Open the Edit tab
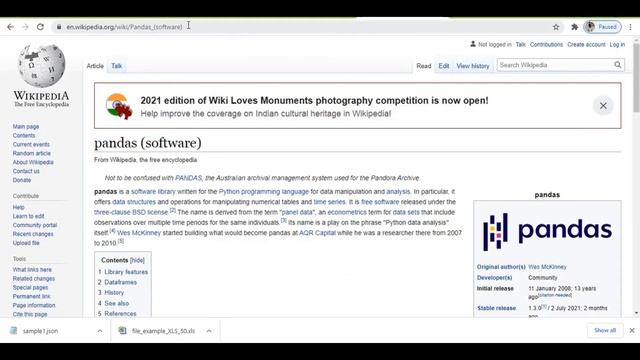Image resolution: width=640 pixels, height=360 pixels. (444, 66)
